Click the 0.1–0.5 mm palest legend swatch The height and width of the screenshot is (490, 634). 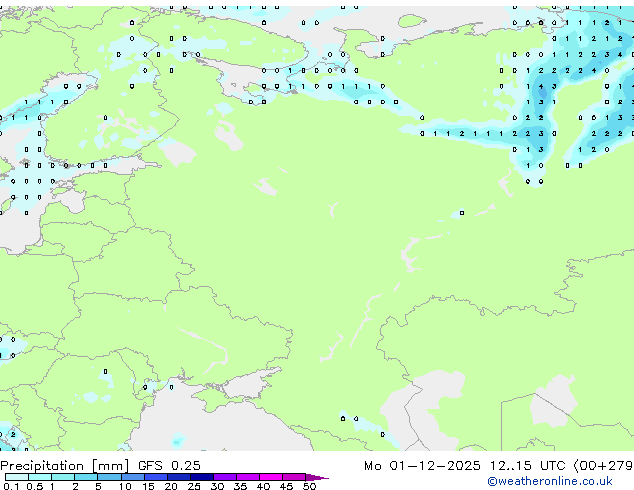click(17, 477)
